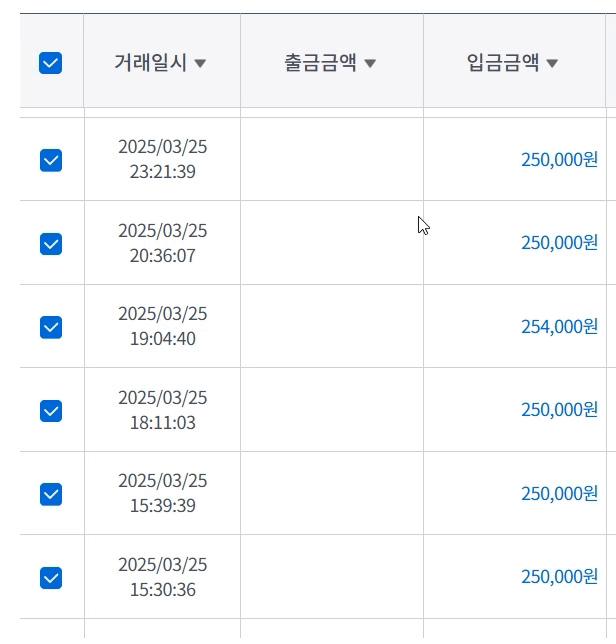The height and width of the screenshot is (644, 616).
Task: Open the 250,000원 deposit at 15:30:36
Action: point(559,577)
